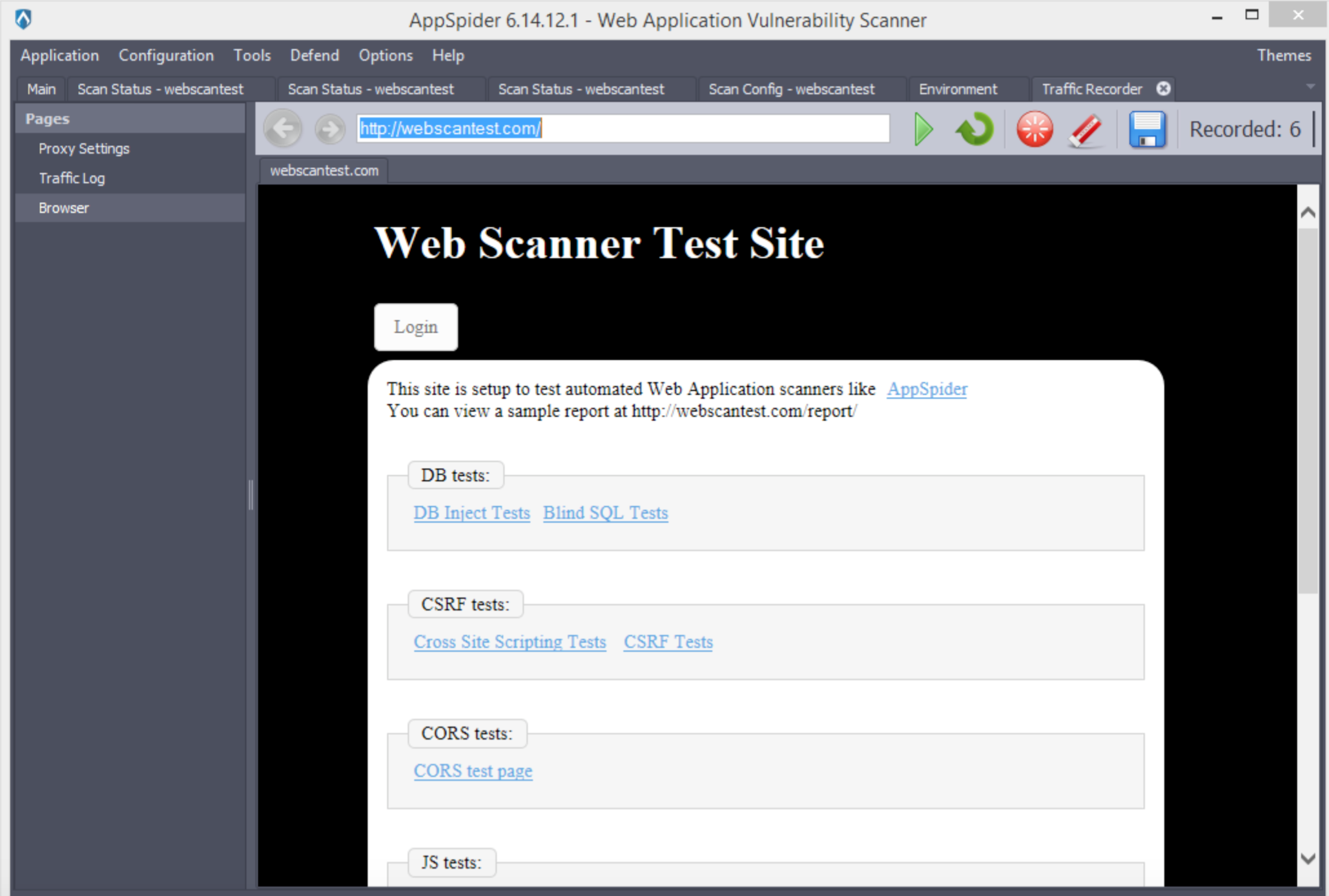Click the URL address input field
This screenshot has height=896, width=1329.
pos(623,128)
